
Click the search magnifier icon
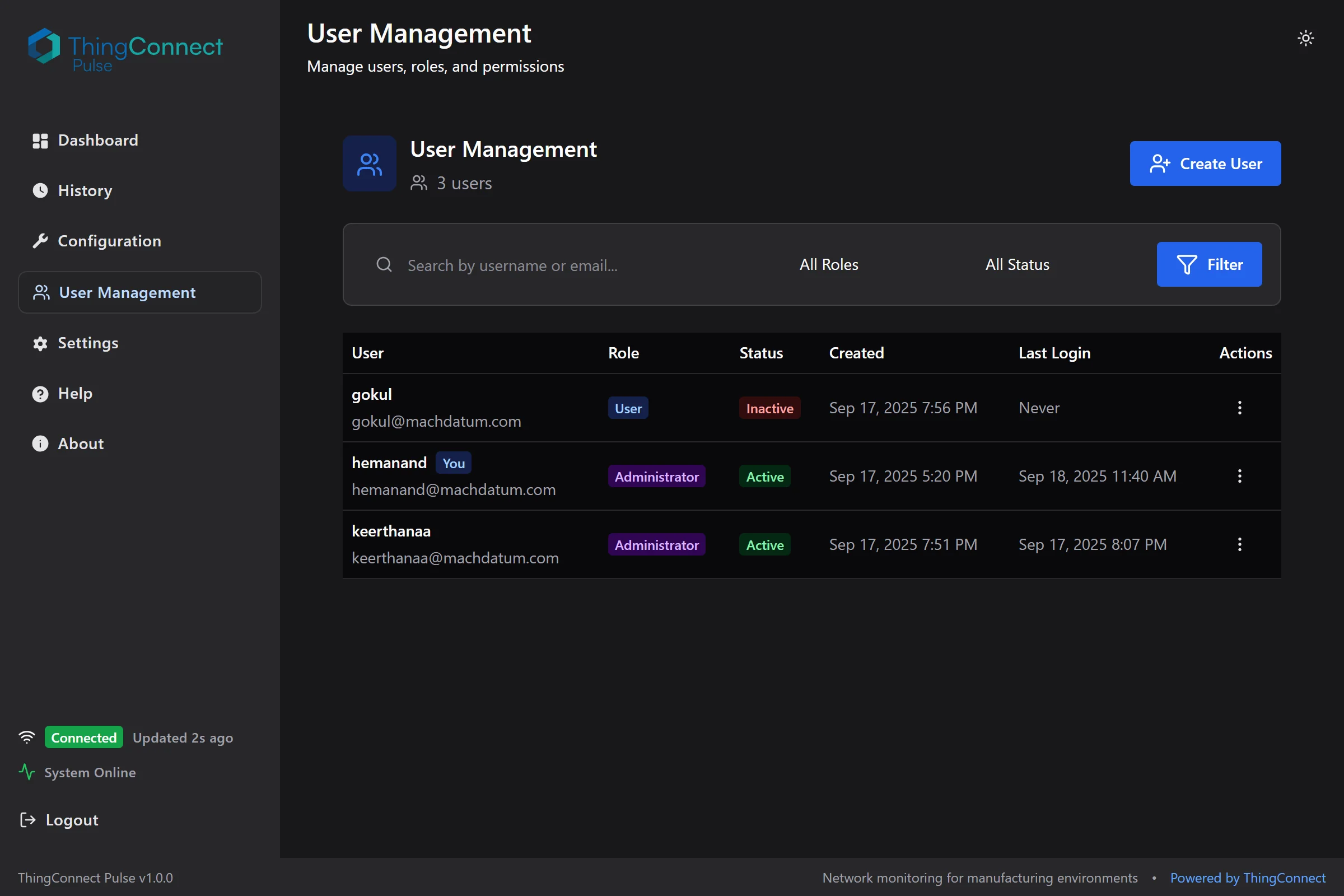click(x=384, y=264)
